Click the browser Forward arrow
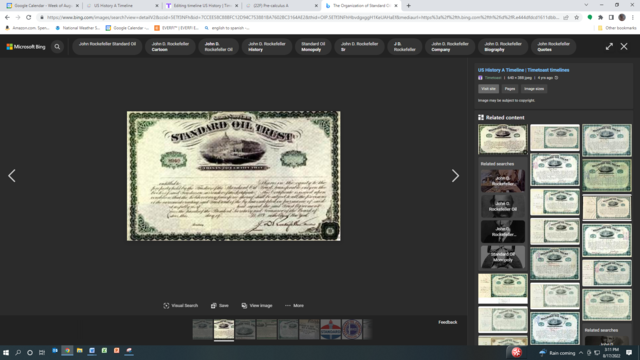 click(x=18, y=18)
